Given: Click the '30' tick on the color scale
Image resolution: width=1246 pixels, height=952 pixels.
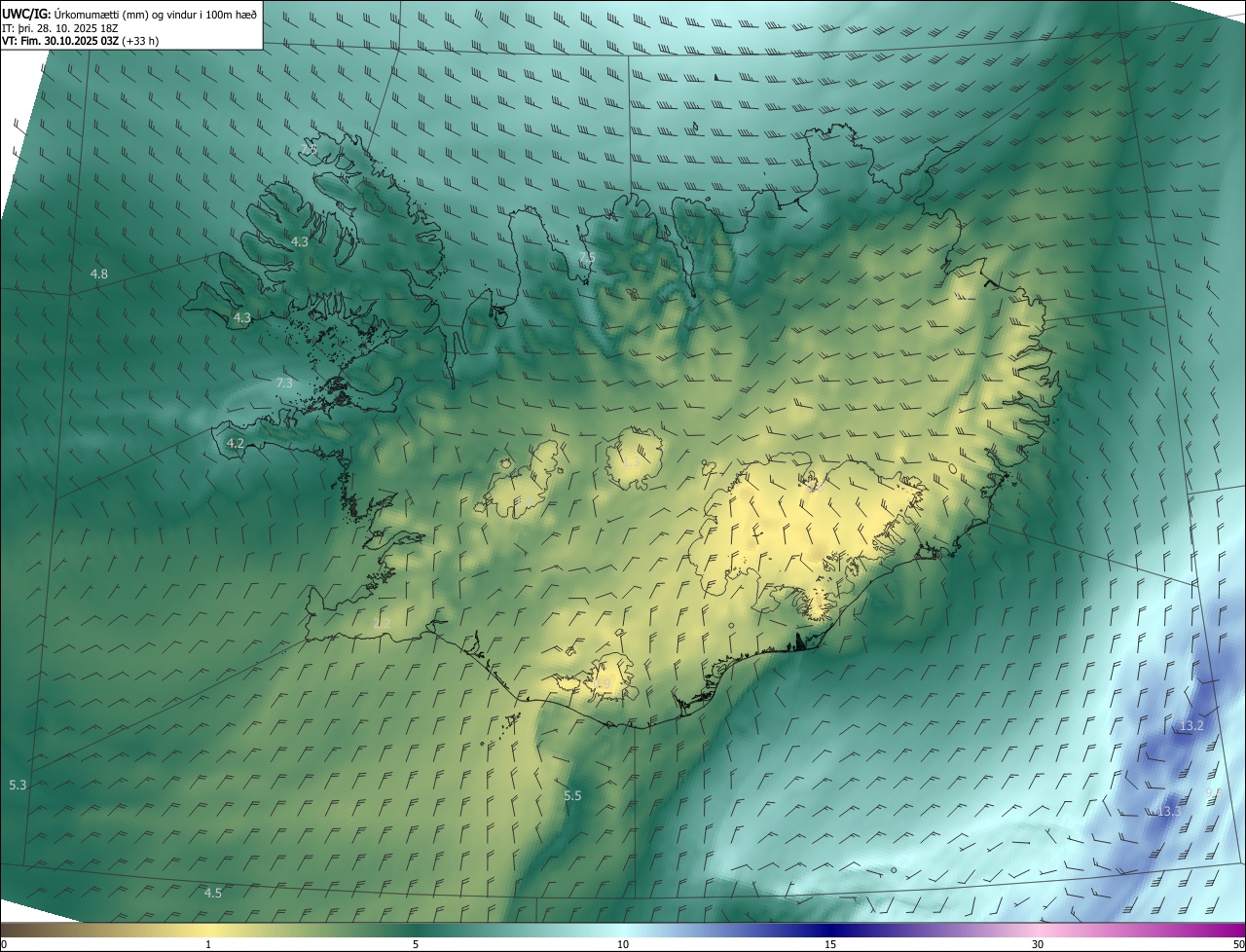Looking at the screenshot, I should coord(1038,944).
